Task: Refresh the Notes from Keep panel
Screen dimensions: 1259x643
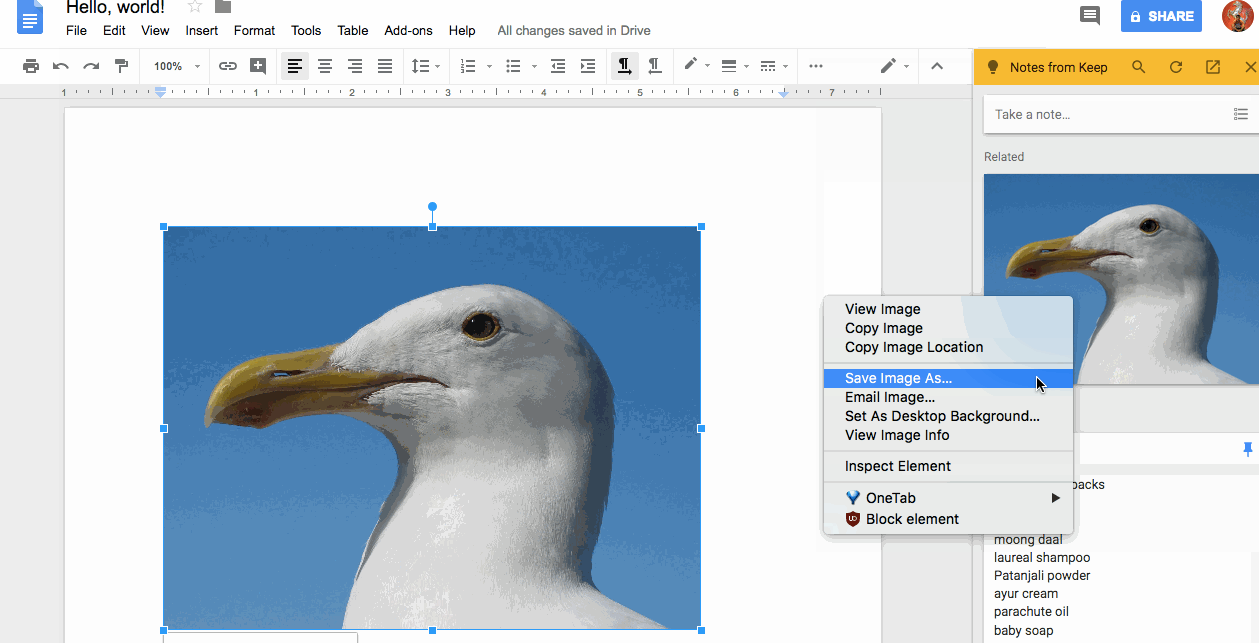Action: 1176,67
